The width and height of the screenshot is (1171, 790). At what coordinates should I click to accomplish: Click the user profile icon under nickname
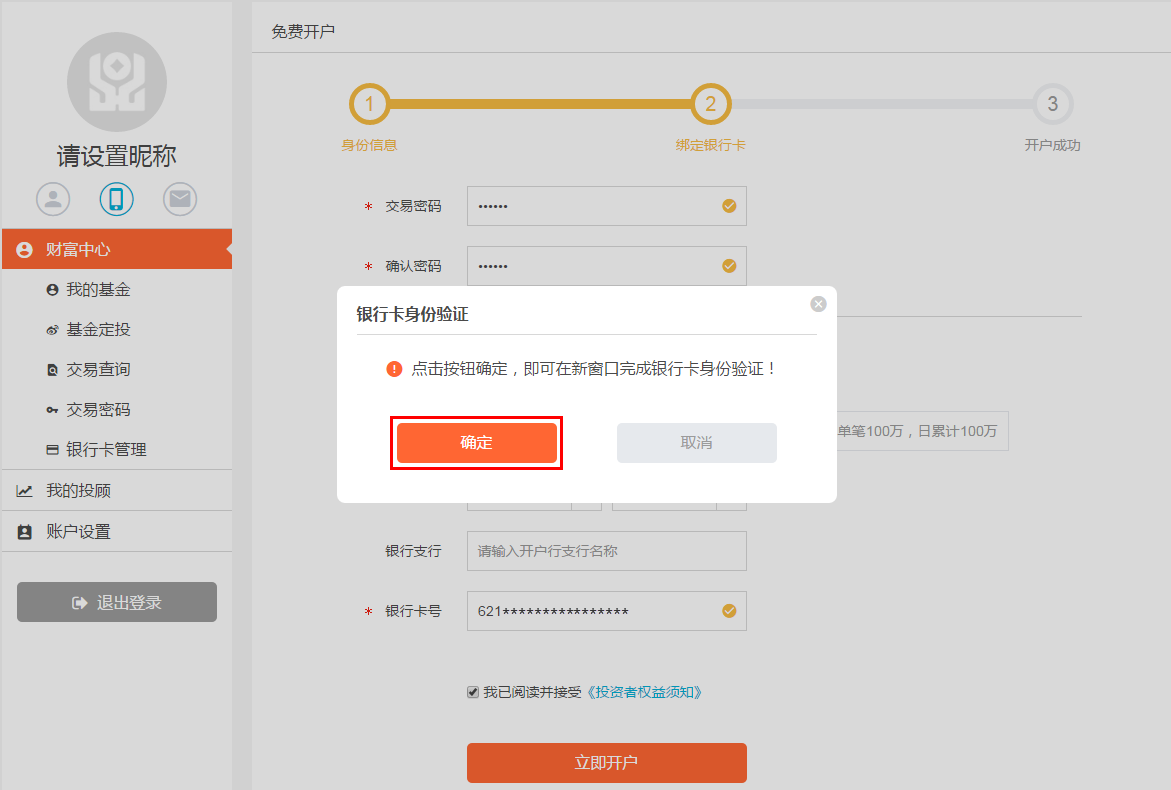(53, 199)
